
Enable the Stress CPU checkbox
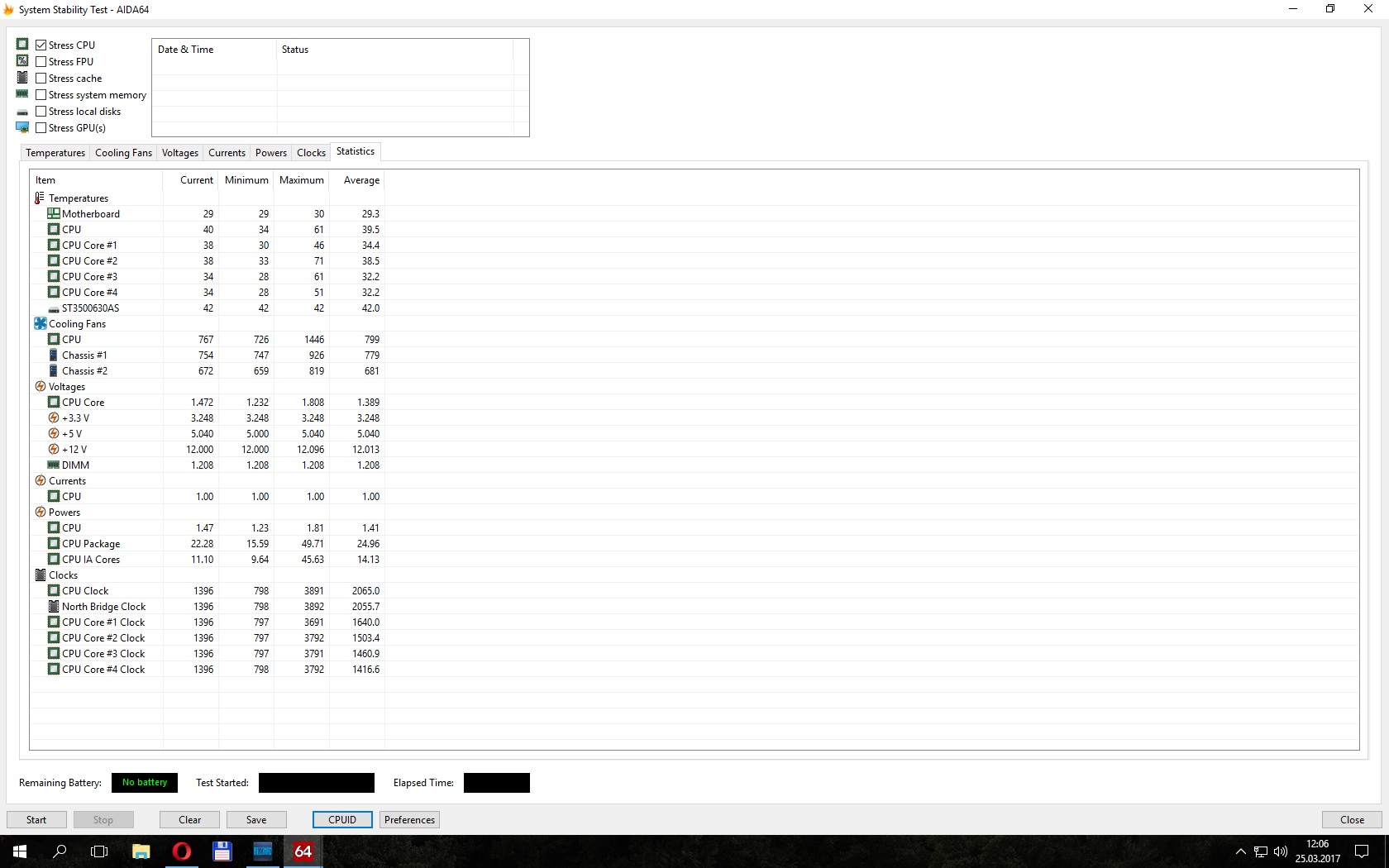[41, 45]
